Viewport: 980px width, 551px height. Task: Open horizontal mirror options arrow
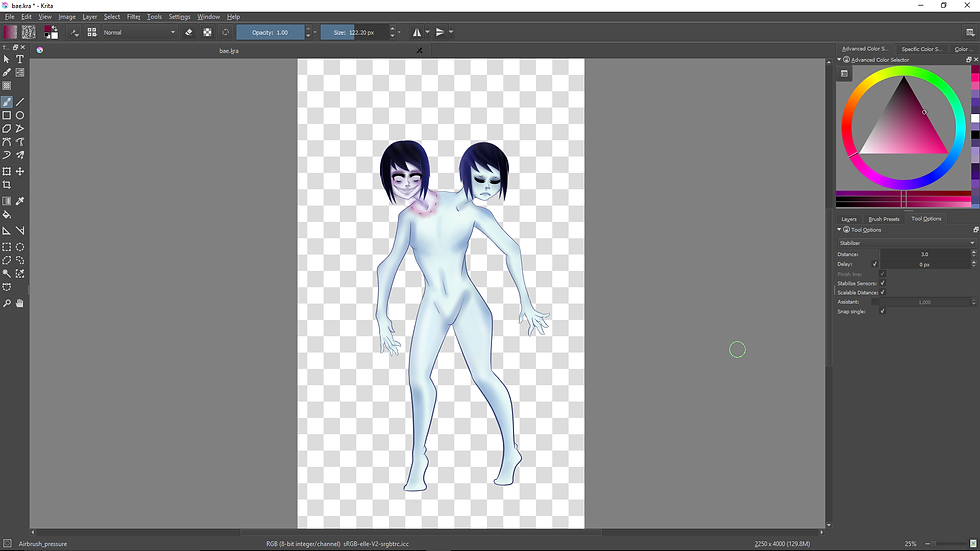[x=428, y=32]
